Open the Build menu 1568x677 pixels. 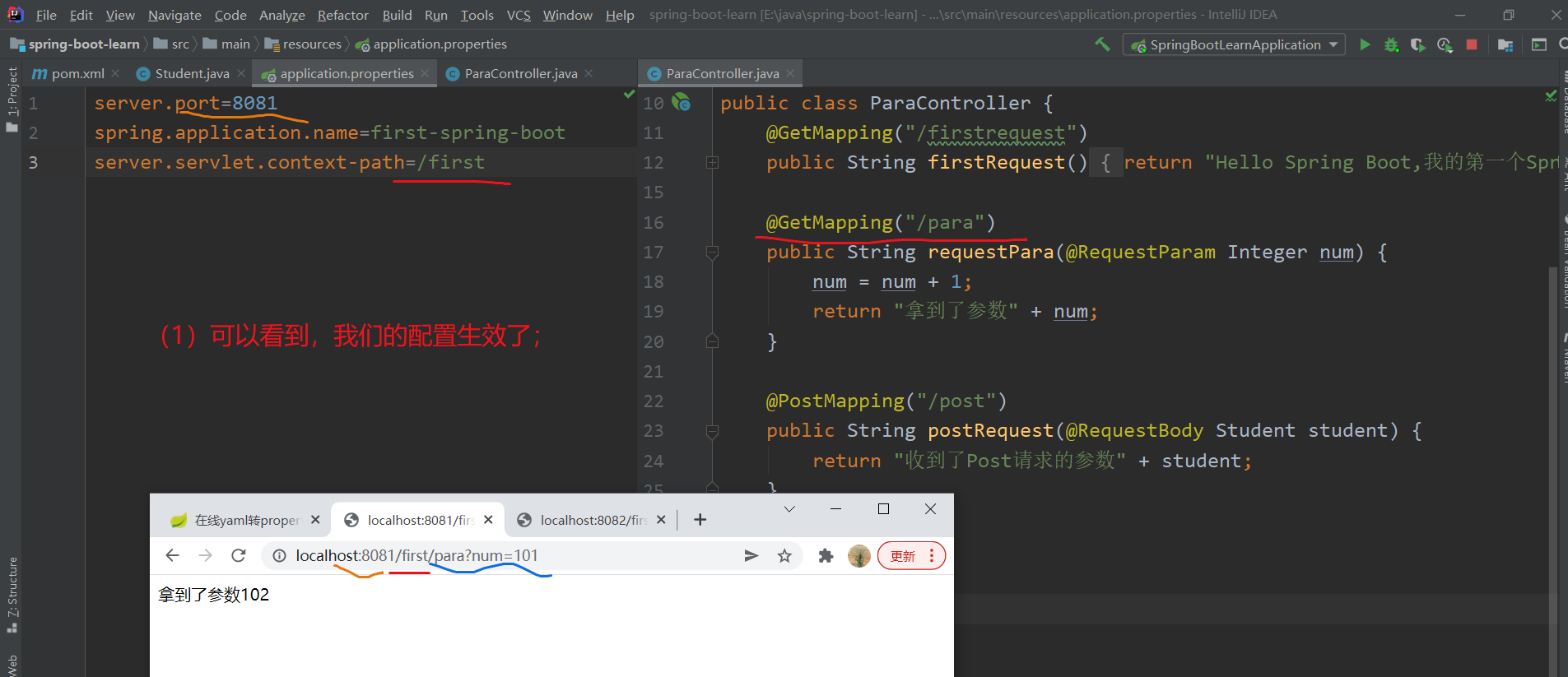tap(397, 15)
